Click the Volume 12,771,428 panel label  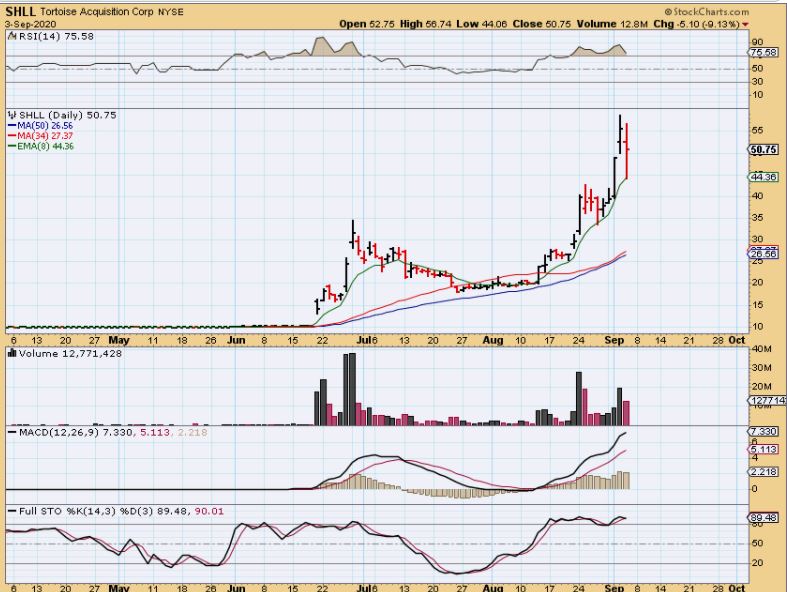(71, 353)
